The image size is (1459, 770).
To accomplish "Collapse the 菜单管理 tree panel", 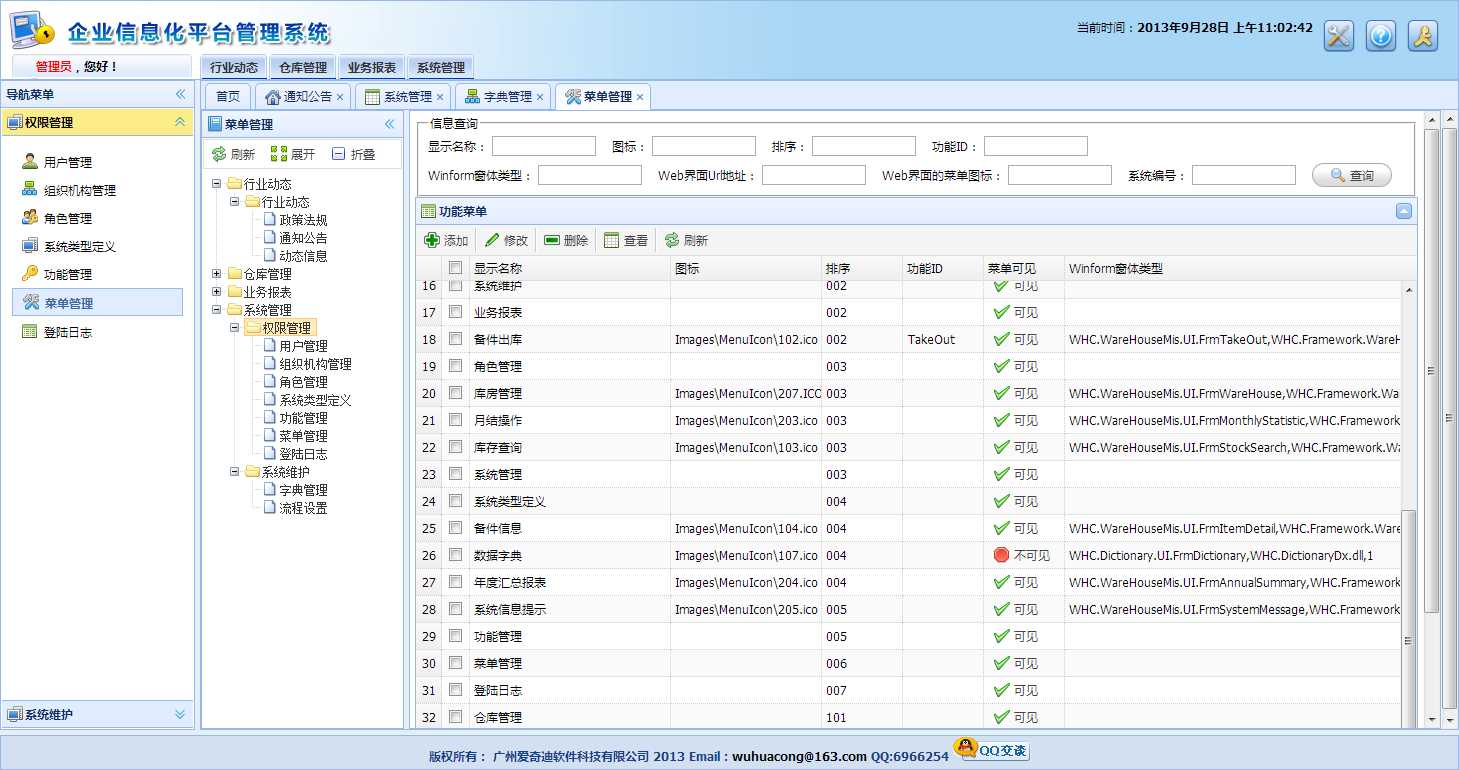I will pos(390,124).
